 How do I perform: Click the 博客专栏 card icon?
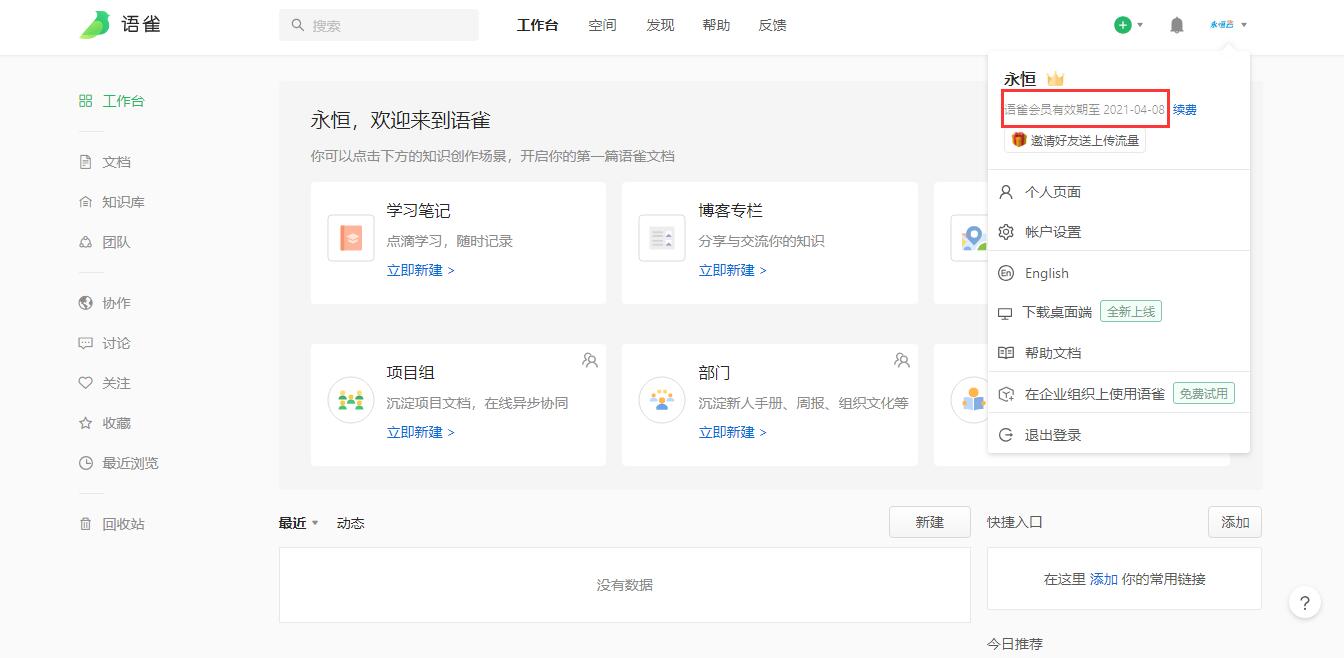(662, 238)
